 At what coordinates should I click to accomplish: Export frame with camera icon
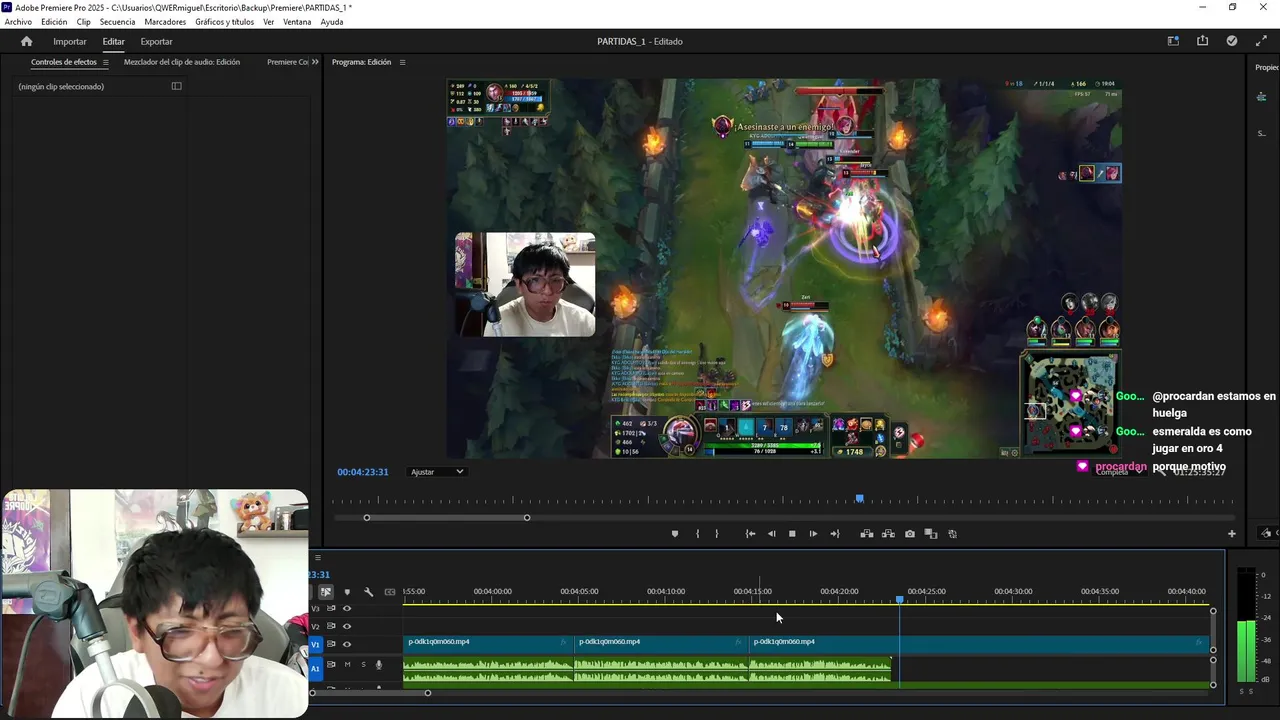point(909,534)
